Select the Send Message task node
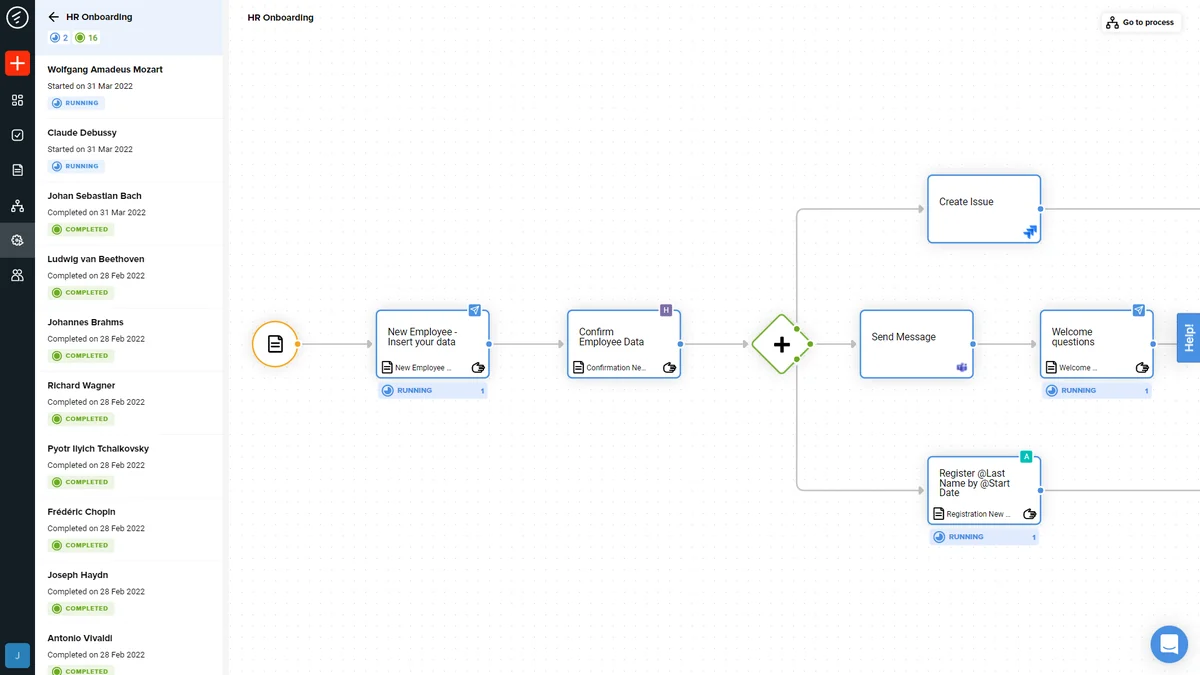The width and height of the screenshot is (1200, 675). click(916, 343)
